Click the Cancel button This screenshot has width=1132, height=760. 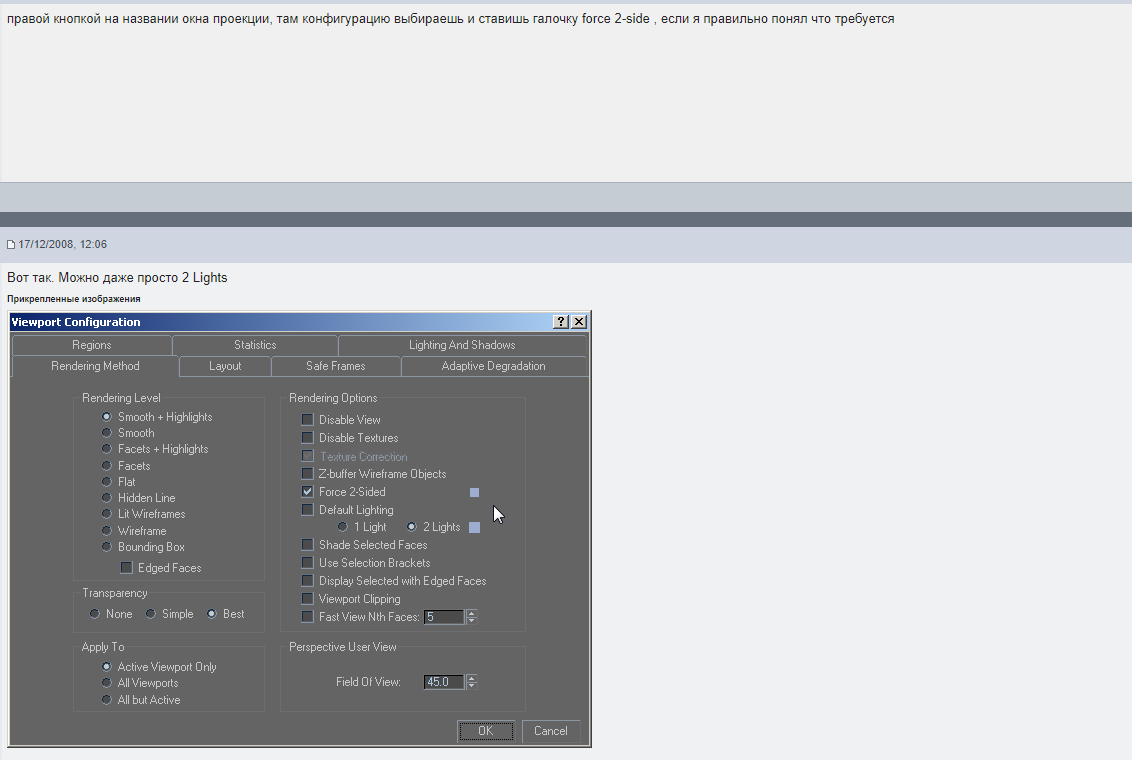[551, 731]
